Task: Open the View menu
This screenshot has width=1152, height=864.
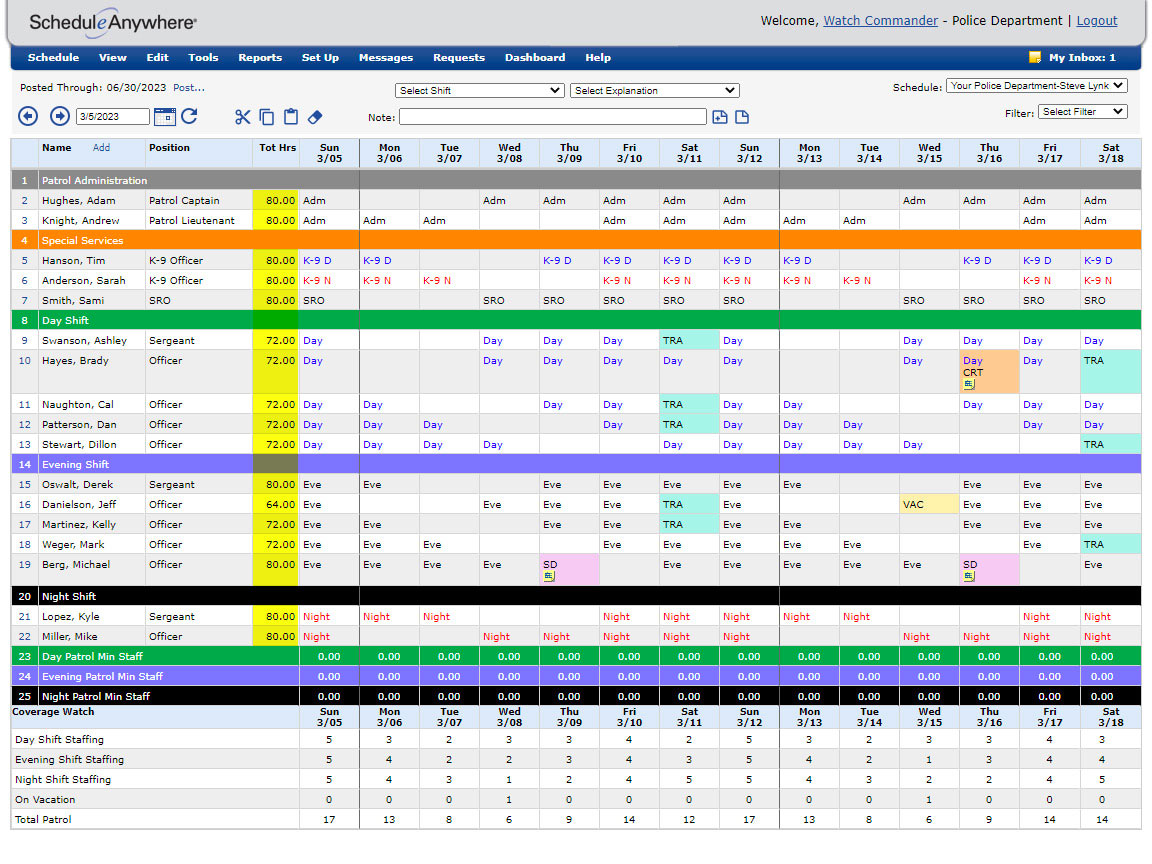Action: point(112,57)
